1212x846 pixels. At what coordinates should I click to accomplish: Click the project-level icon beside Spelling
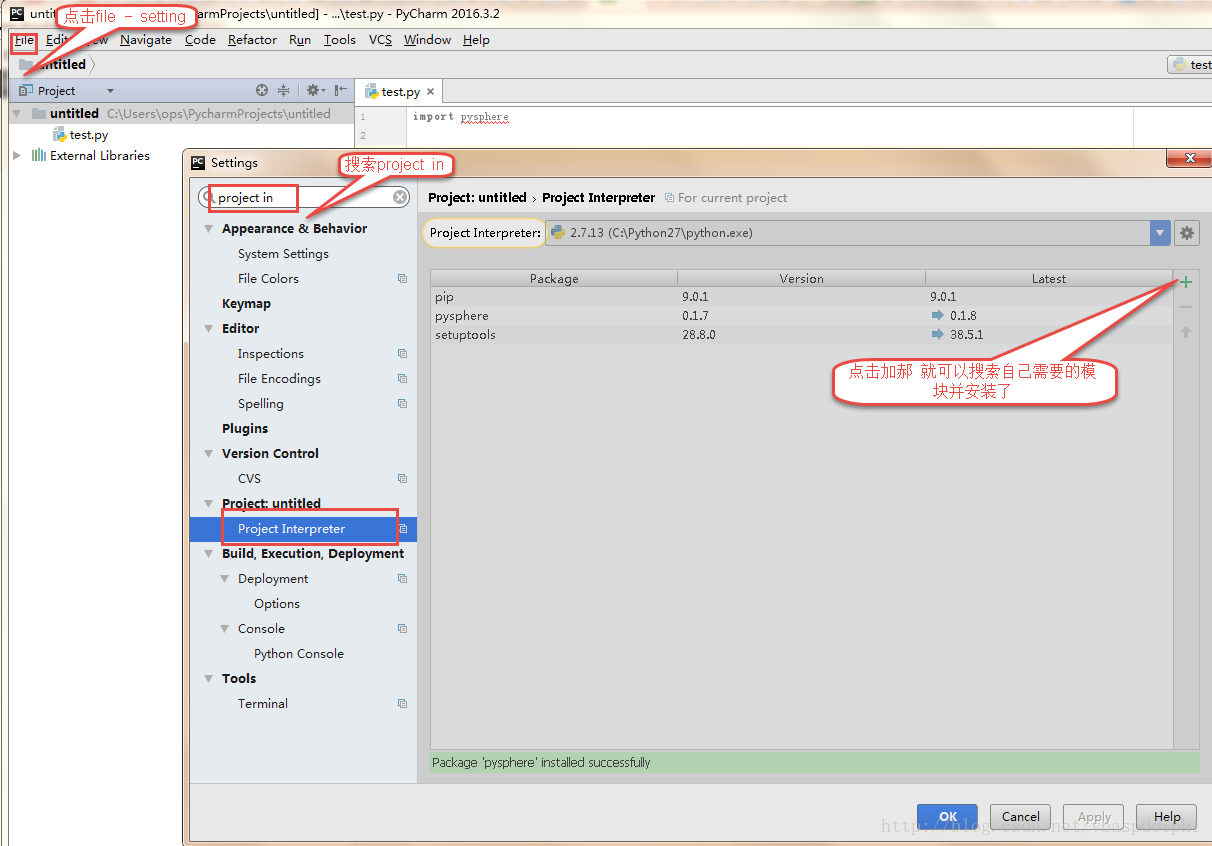point(402,404)
